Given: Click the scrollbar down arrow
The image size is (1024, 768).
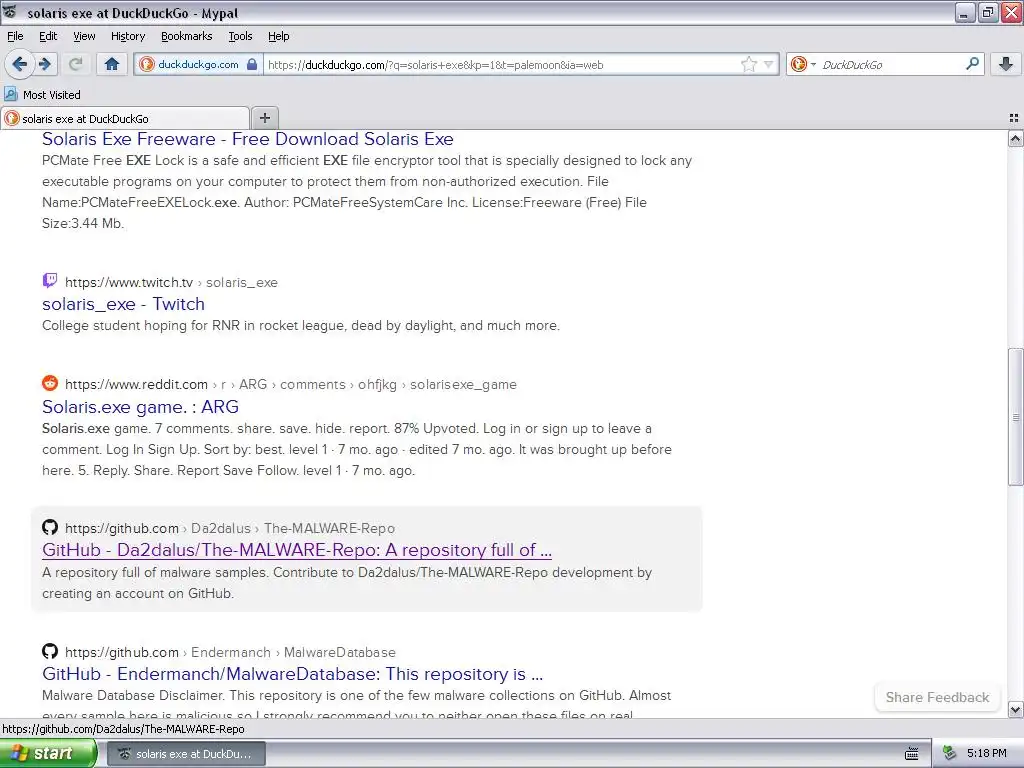Looking at the screenshot, I should tap(1015, 709).
